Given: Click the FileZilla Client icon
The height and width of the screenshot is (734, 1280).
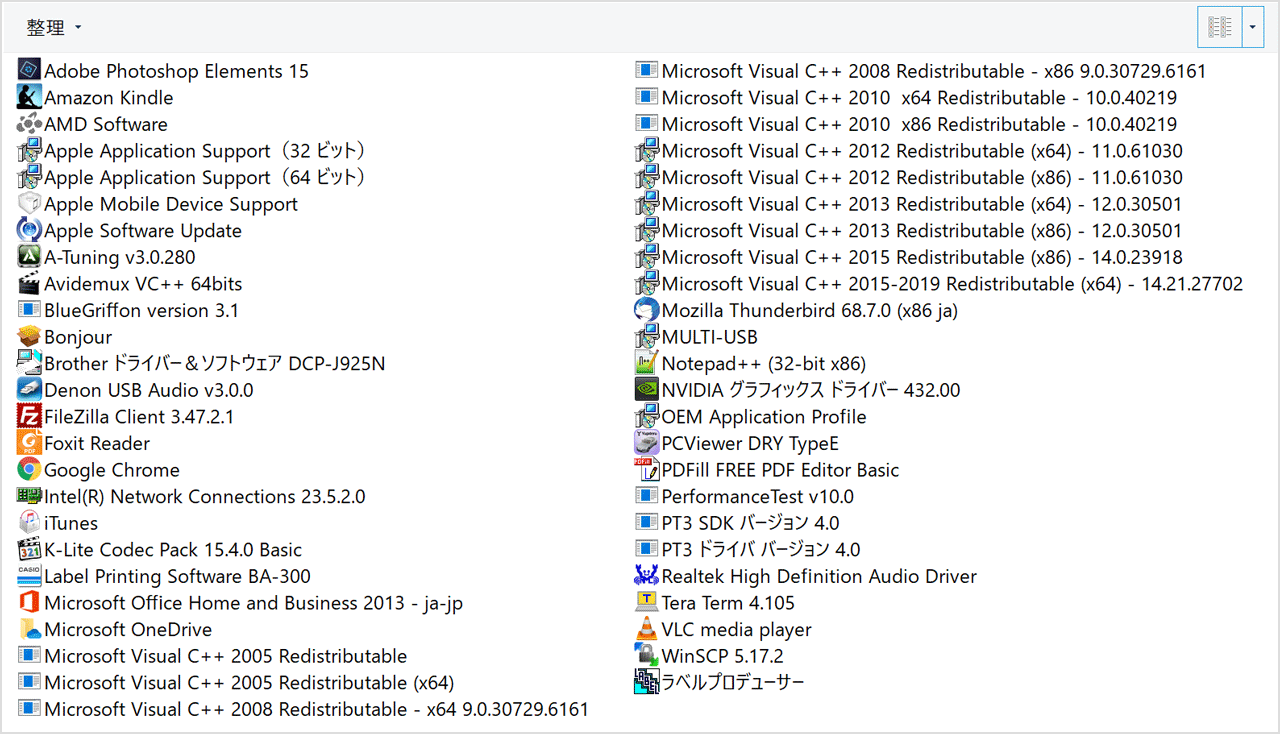Looking at the screenshot, I should [29, 416].
